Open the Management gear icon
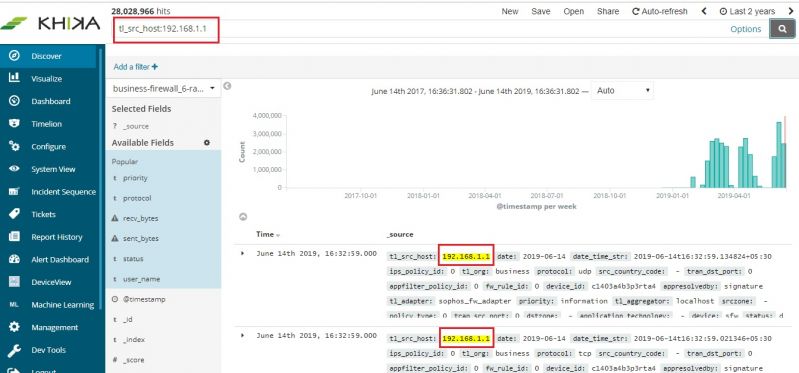The height and width of the screenshot is (373, 799). pyautogui.click(x=14, y=327)
